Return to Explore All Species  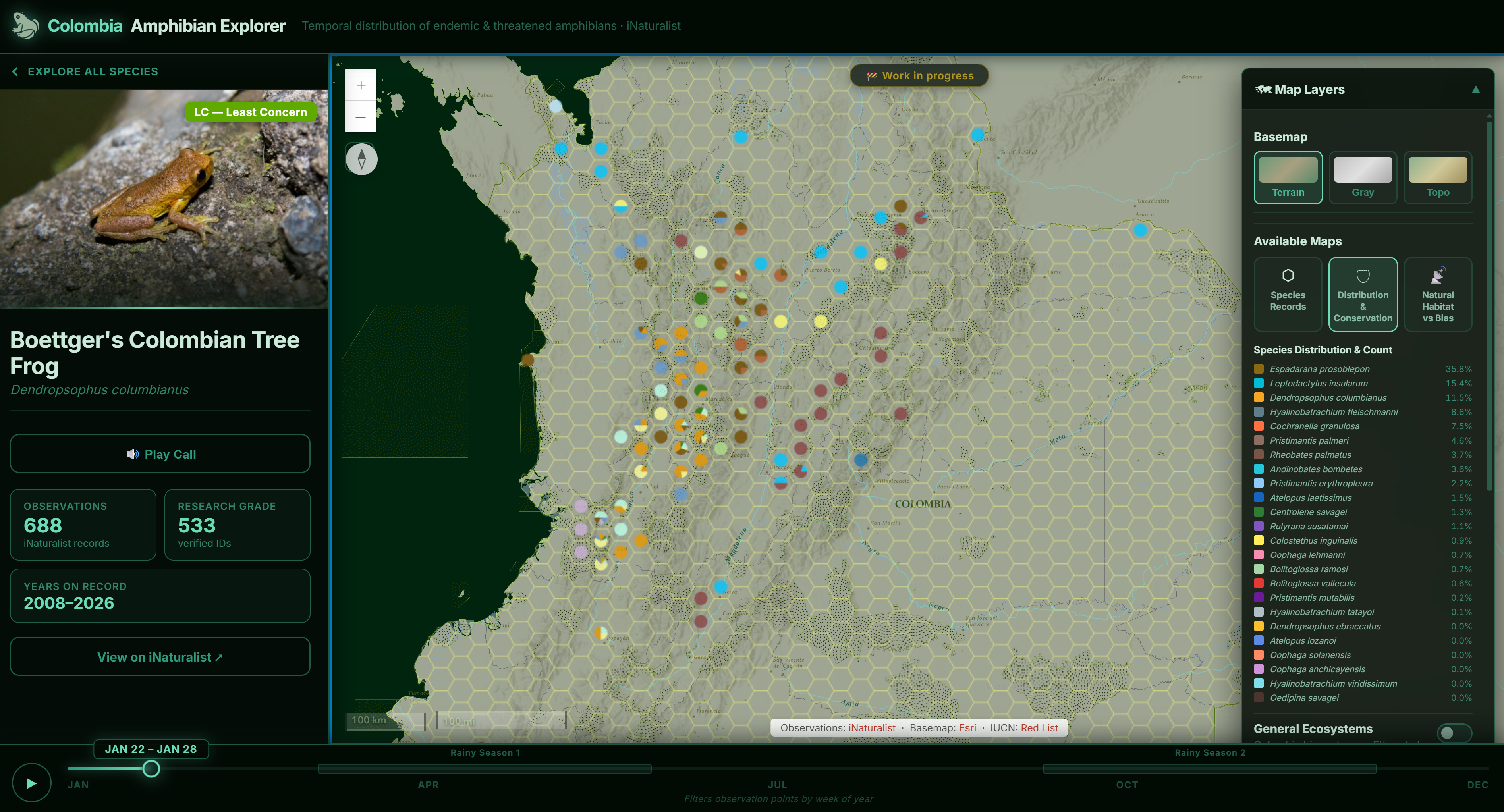pyautogui.click(x=85, y=71)
